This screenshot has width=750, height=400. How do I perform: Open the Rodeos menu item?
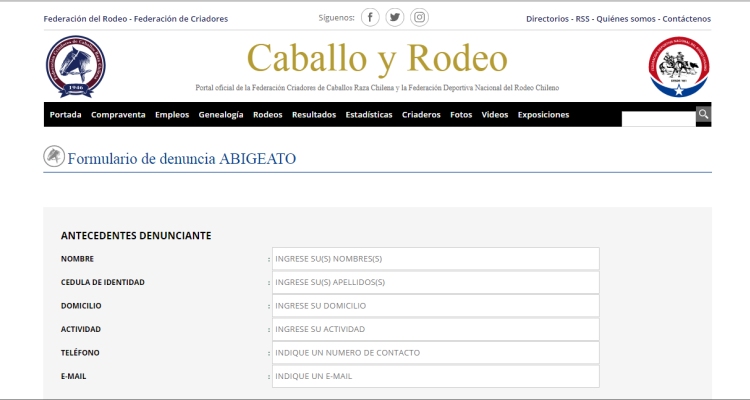click(x=268, y=115)
